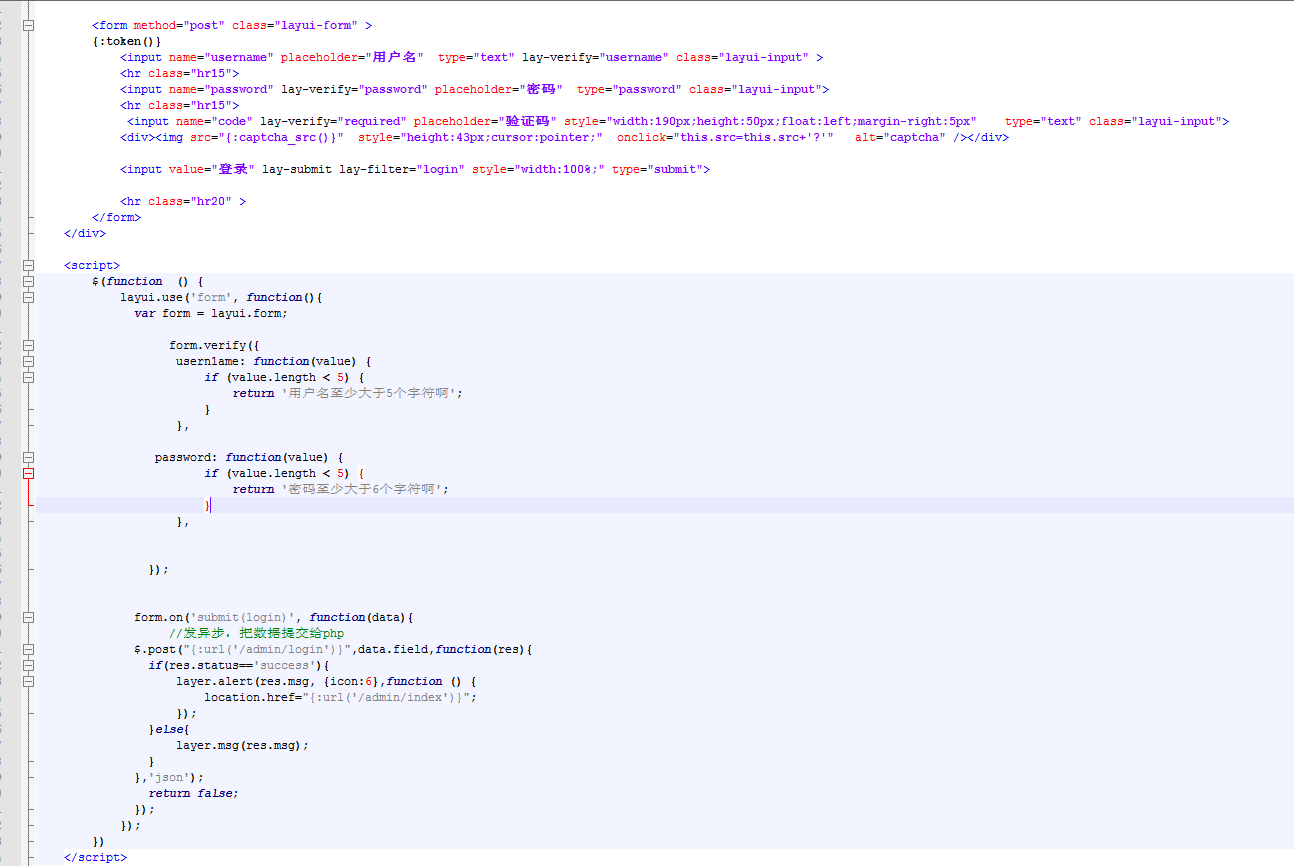Click placeholder="用户名" attribute text
Screen dimensions: 1294x866
point(352,57)
